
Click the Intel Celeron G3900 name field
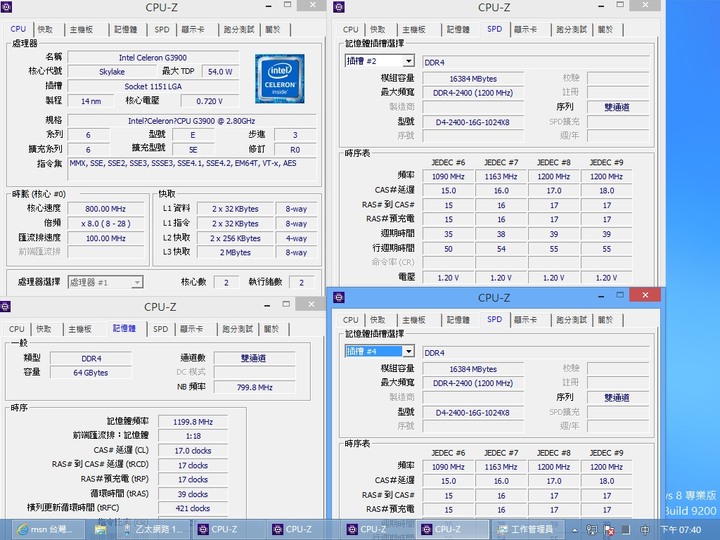(x=153, y=58)
